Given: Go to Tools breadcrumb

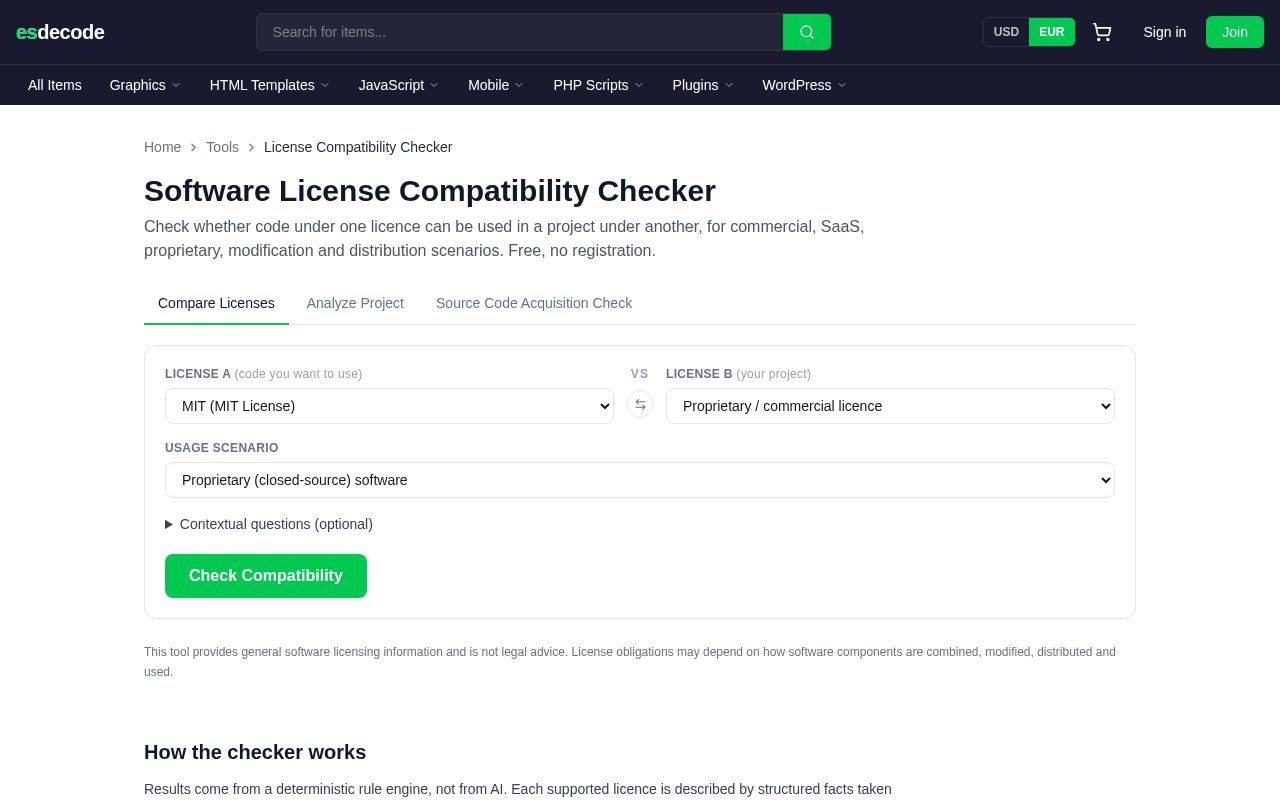Looking at the screenshot, I should [x=223, y=147].
